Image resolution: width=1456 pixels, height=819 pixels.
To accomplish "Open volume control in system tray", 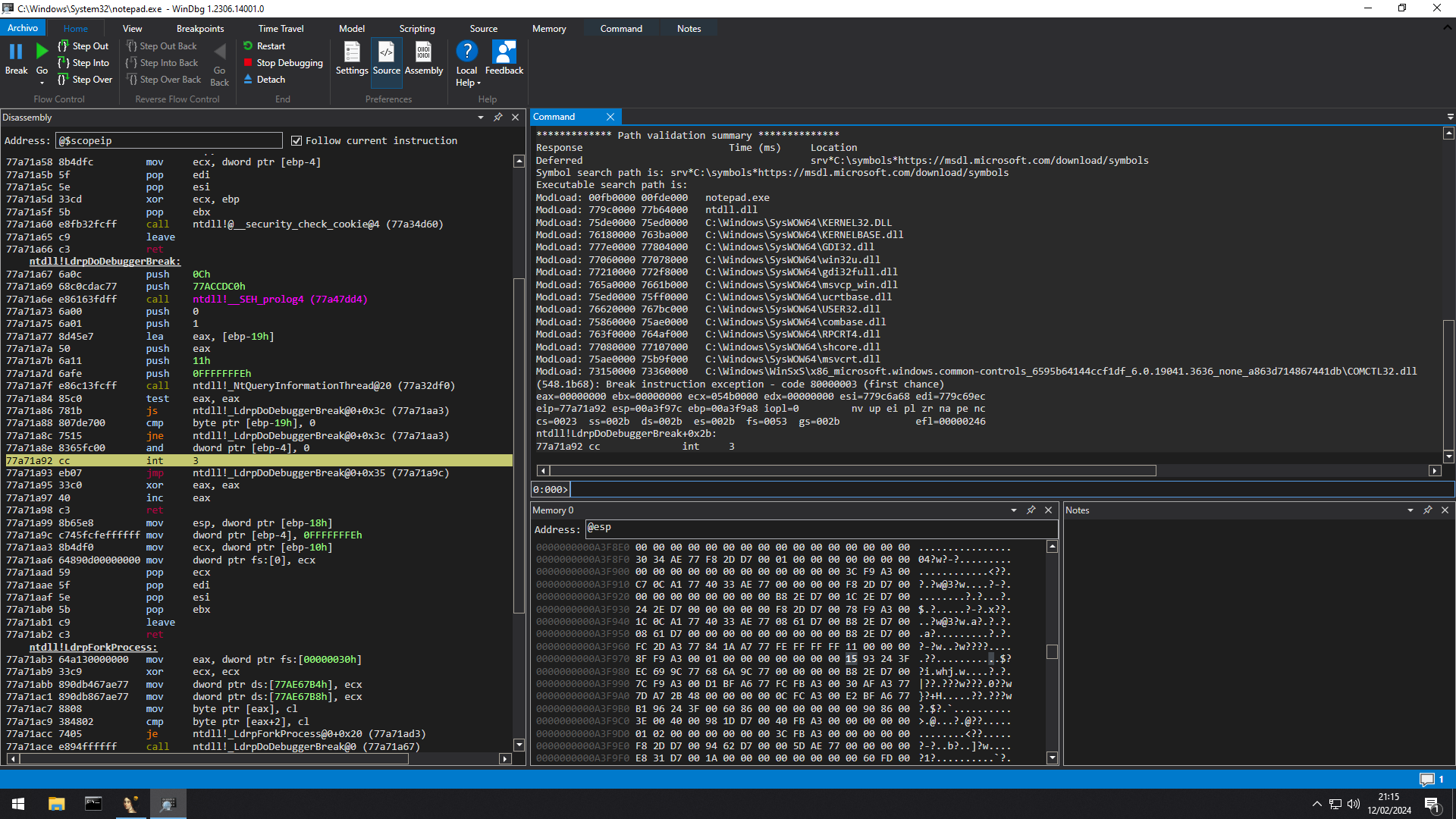I will click(1354, 804).
